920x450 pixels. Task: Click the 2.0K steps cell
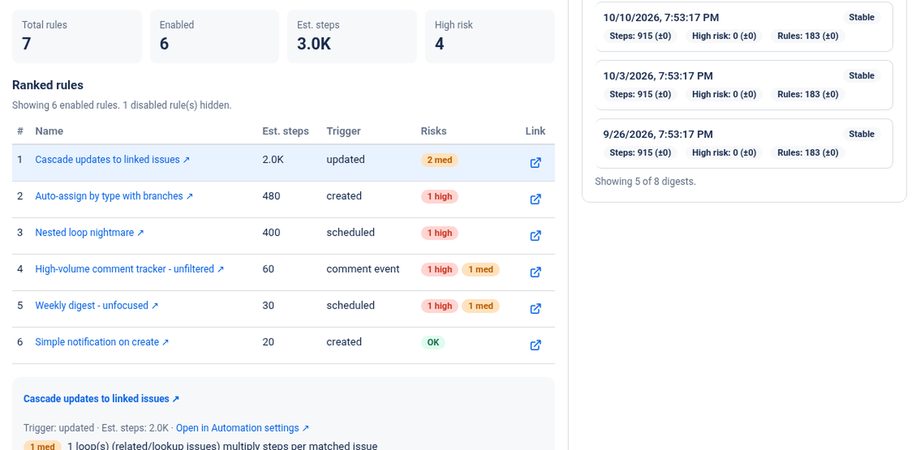point(273,160)
